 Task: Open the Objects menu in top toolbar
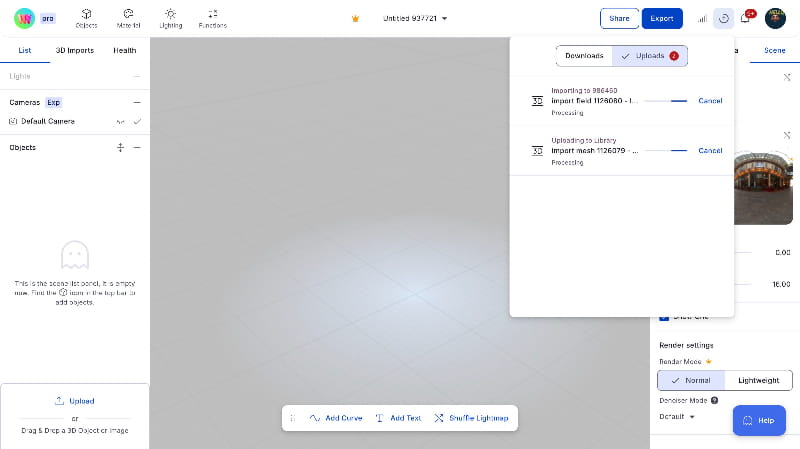[86, 18]
